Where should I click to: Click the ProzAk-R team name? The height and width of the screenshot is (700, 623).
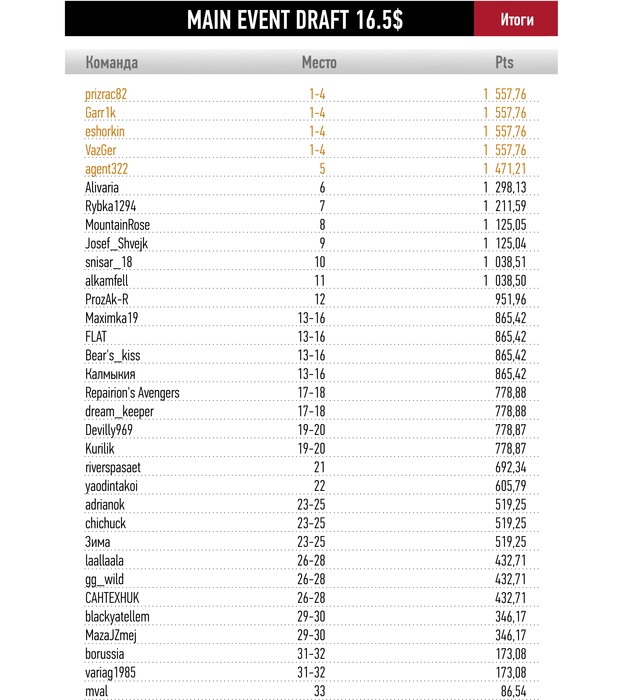[x=107, y=299]
